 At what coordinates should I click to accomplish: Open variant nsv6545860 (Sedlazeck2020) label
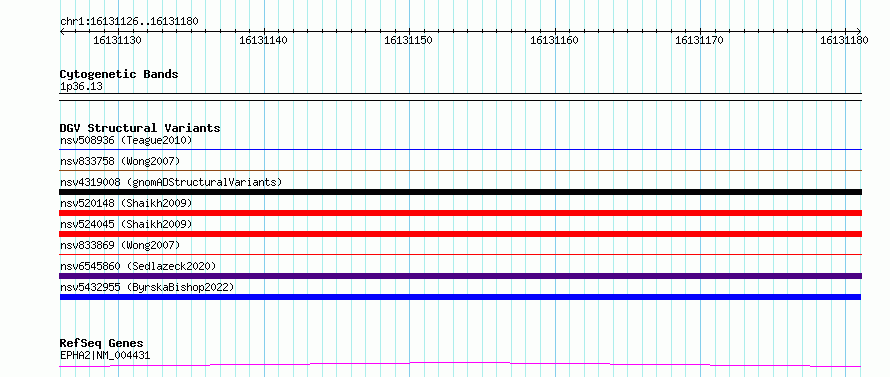coord(138,266)
